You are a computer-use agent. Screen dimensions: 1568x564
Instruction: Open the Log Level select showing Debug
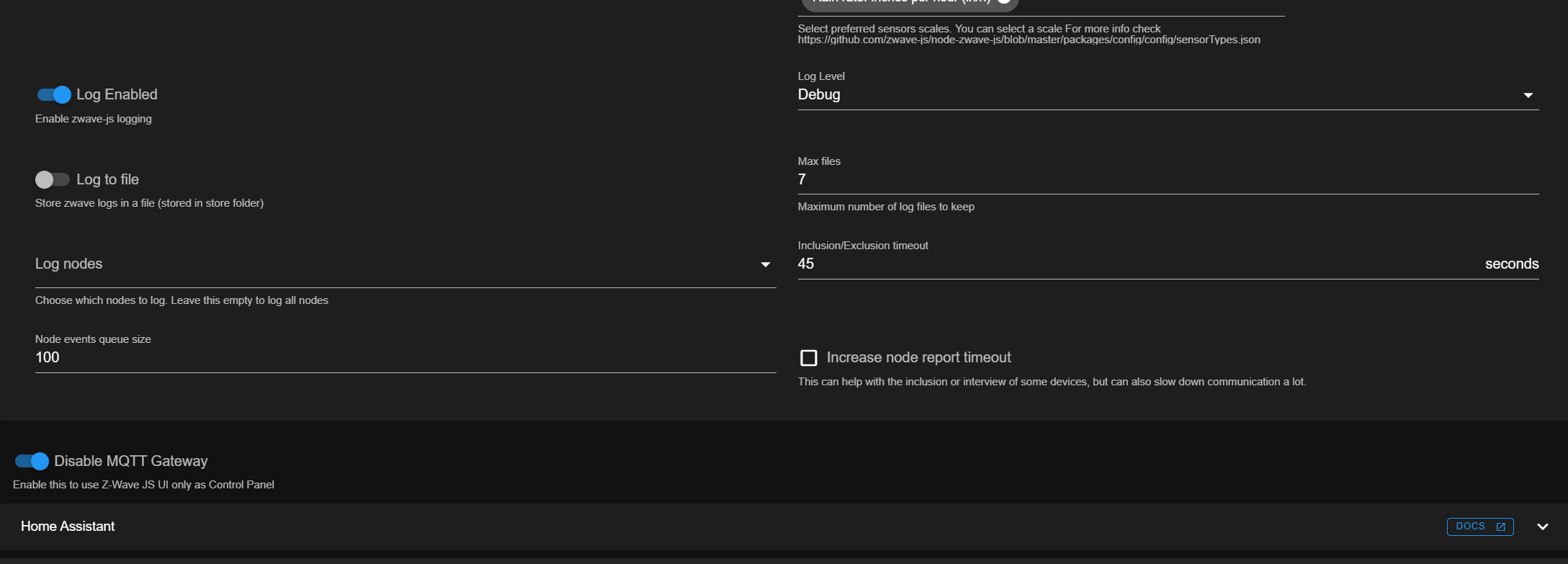click(1152, 95)
